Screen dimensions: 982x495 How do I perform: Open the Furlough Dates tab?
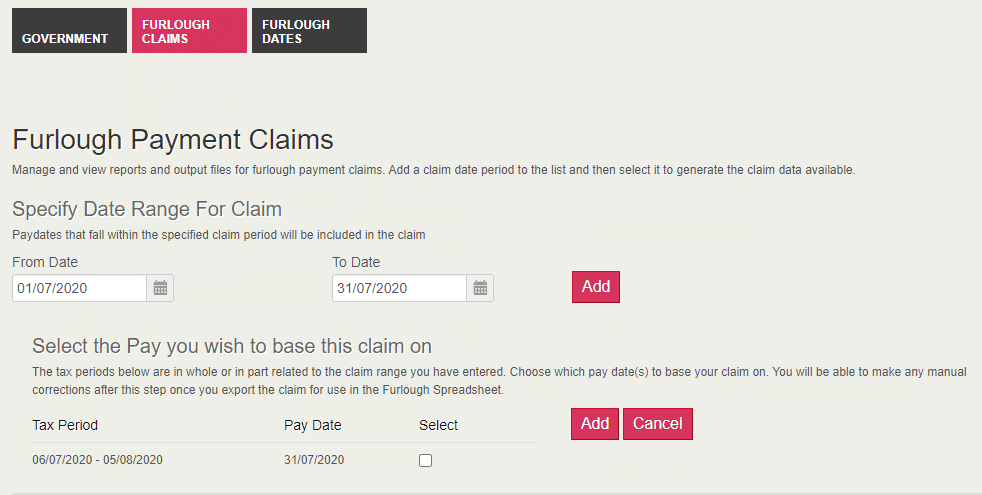[309, 31]
